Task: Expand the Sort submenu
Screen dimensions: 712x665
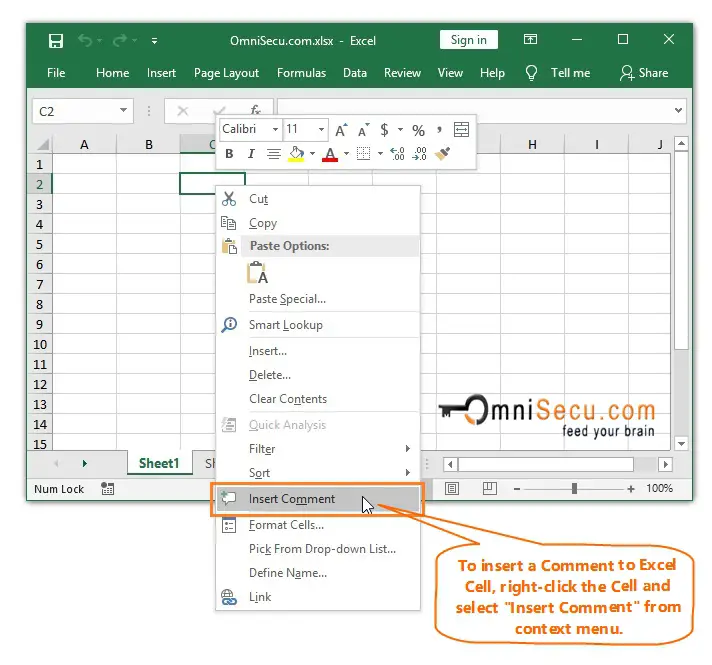Action: click(318, 473)
